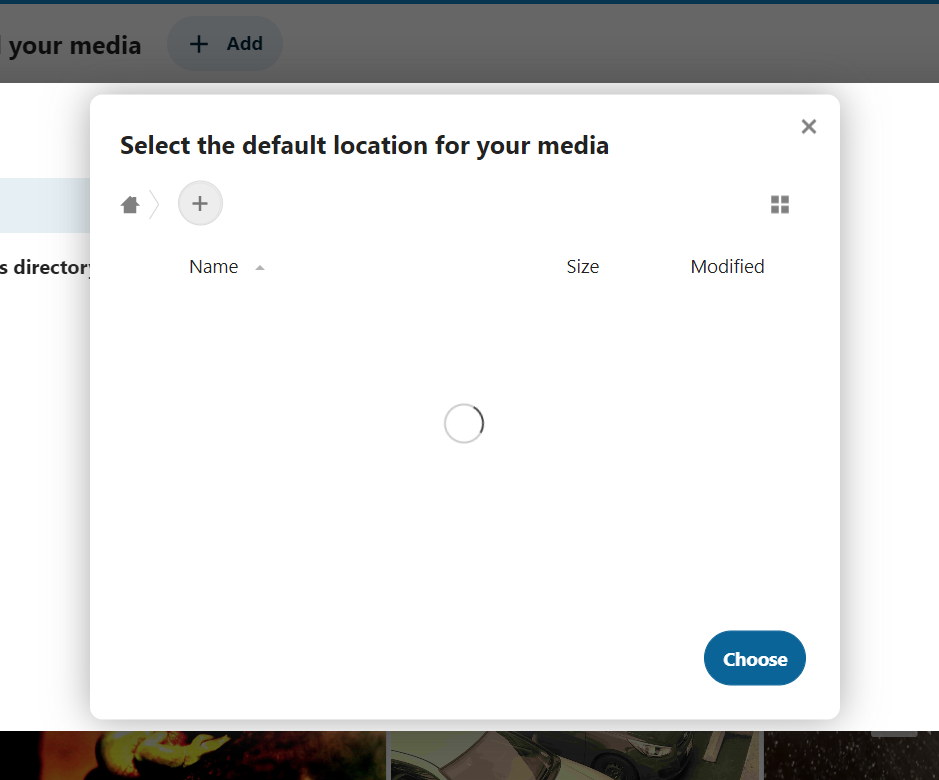The height and width of the screenshot is (780, 939).
Task: Open the car photo thumbnail at the bottom
Action: tap(574, 756)
